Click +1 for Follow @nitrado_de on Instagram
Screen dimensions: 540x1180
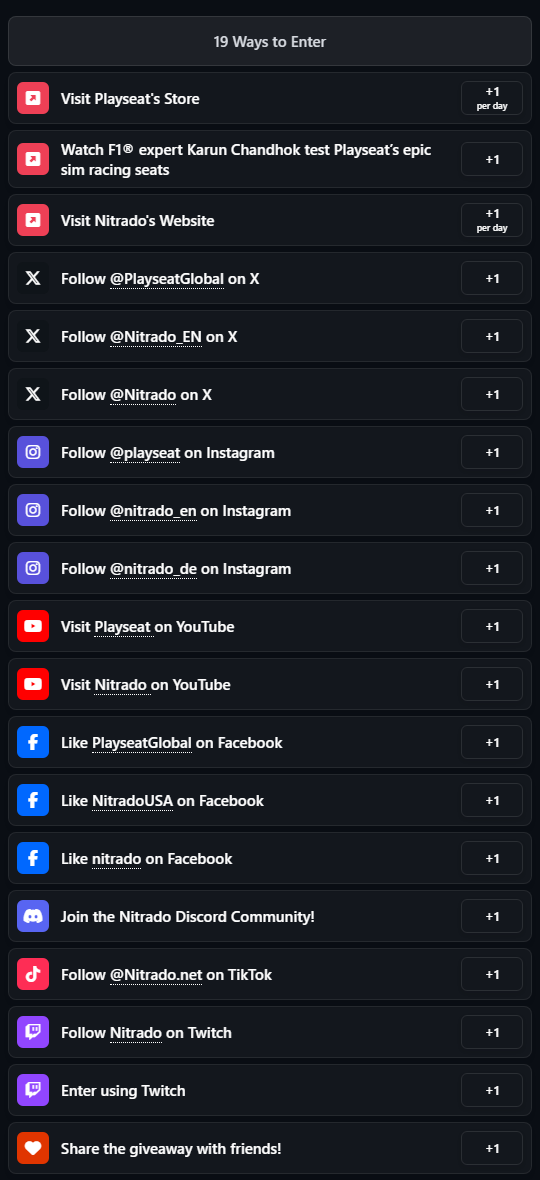point(492,568)
